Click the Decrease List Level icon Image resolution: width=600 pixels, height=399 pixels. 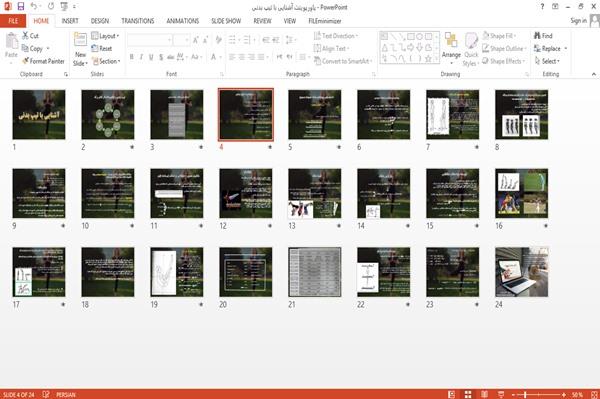[266, 40]
